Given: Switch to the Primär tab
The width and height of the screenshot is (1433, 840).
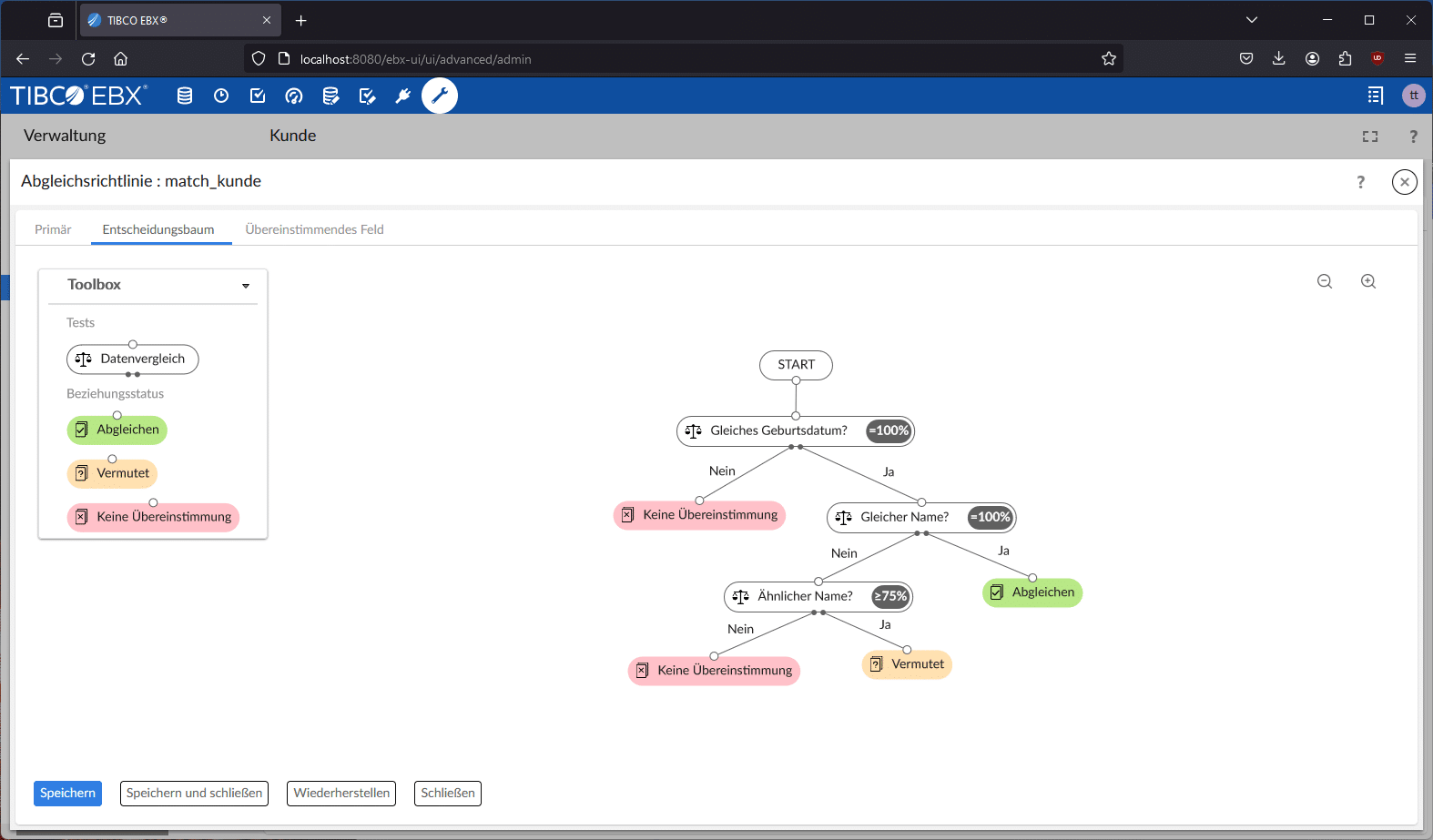Looking at the screenshot, I should [53, 229].
